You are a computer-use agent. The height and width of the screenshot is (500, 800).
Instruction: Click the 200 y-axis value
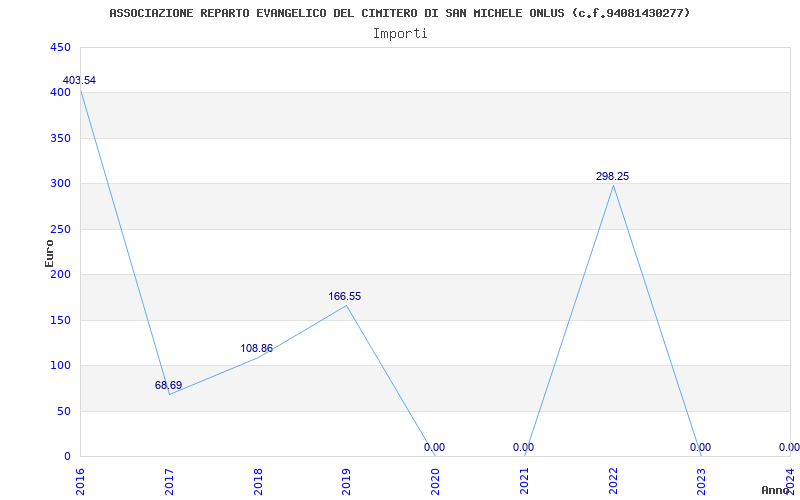click(x=60, y=274)
